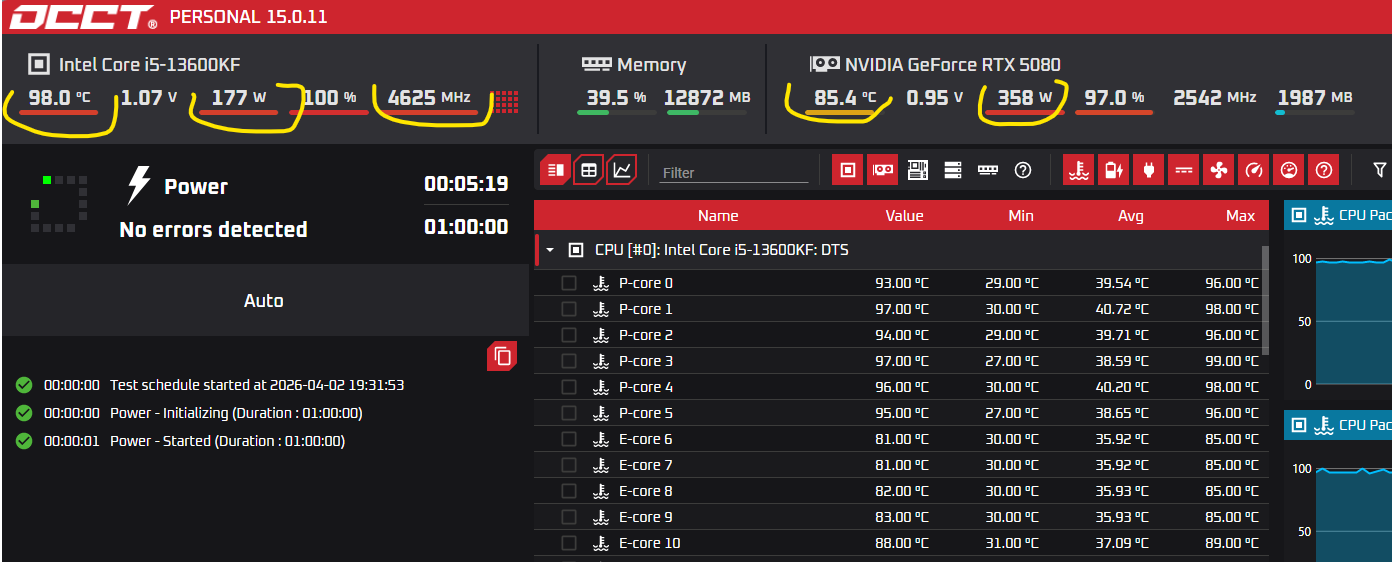The height and width of the screenshot is (562, 1392).
Task: Select the graph-only monitoring view icon
Action: pos(622,170)
